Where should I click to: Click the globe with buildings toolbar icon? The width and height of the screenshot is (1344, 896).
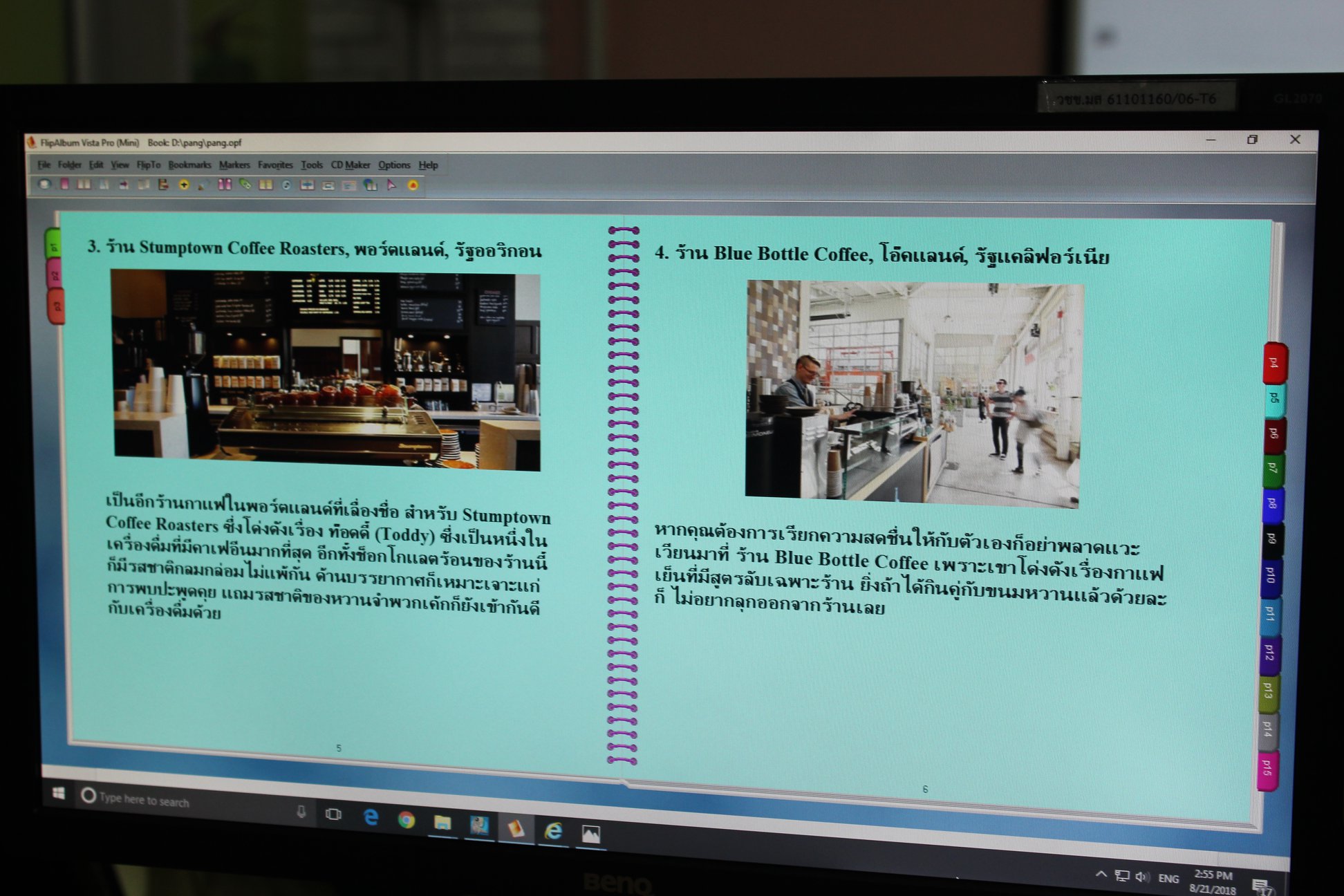pyautogui.click(x=371, y=185)
